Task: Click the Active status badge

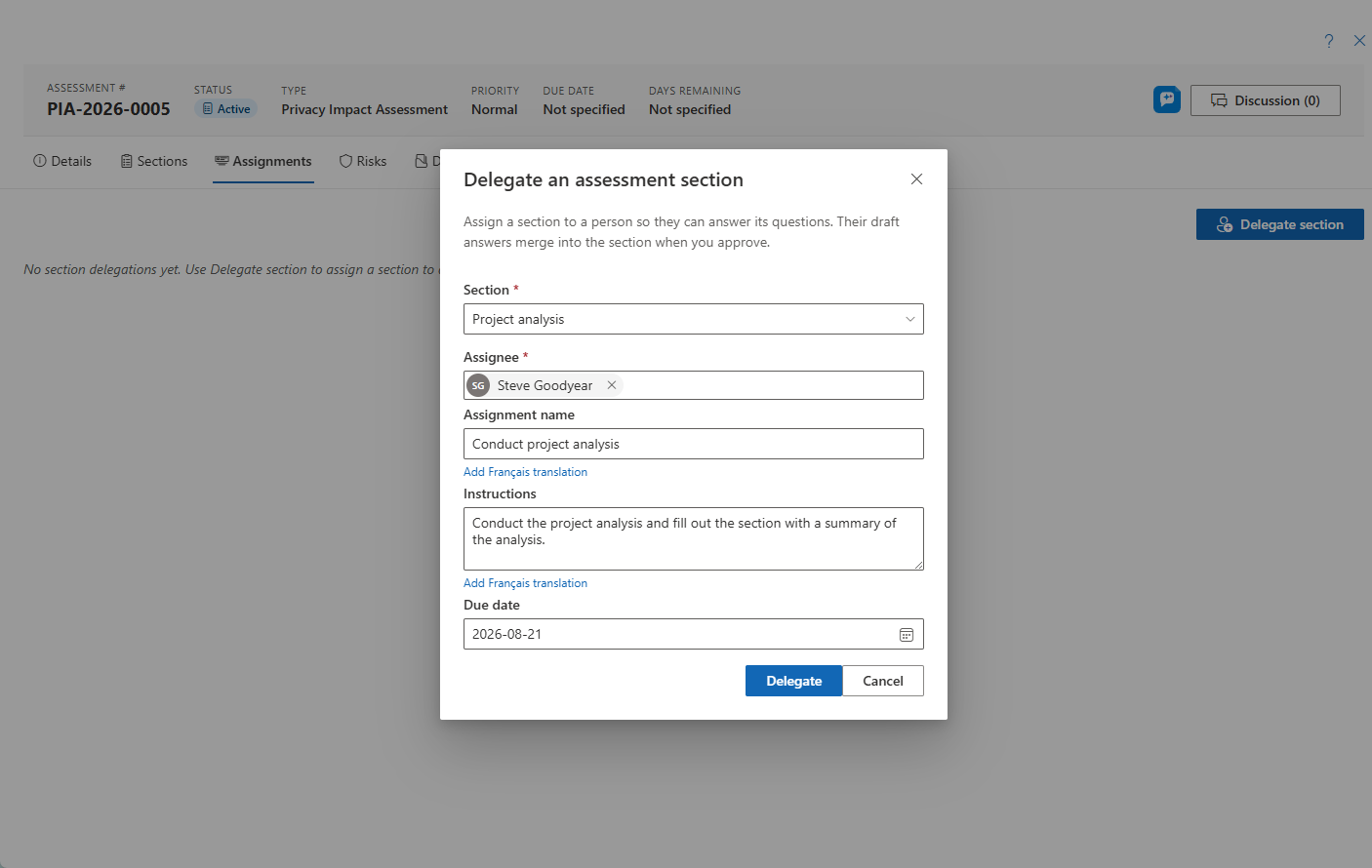Action: (225, 109)
